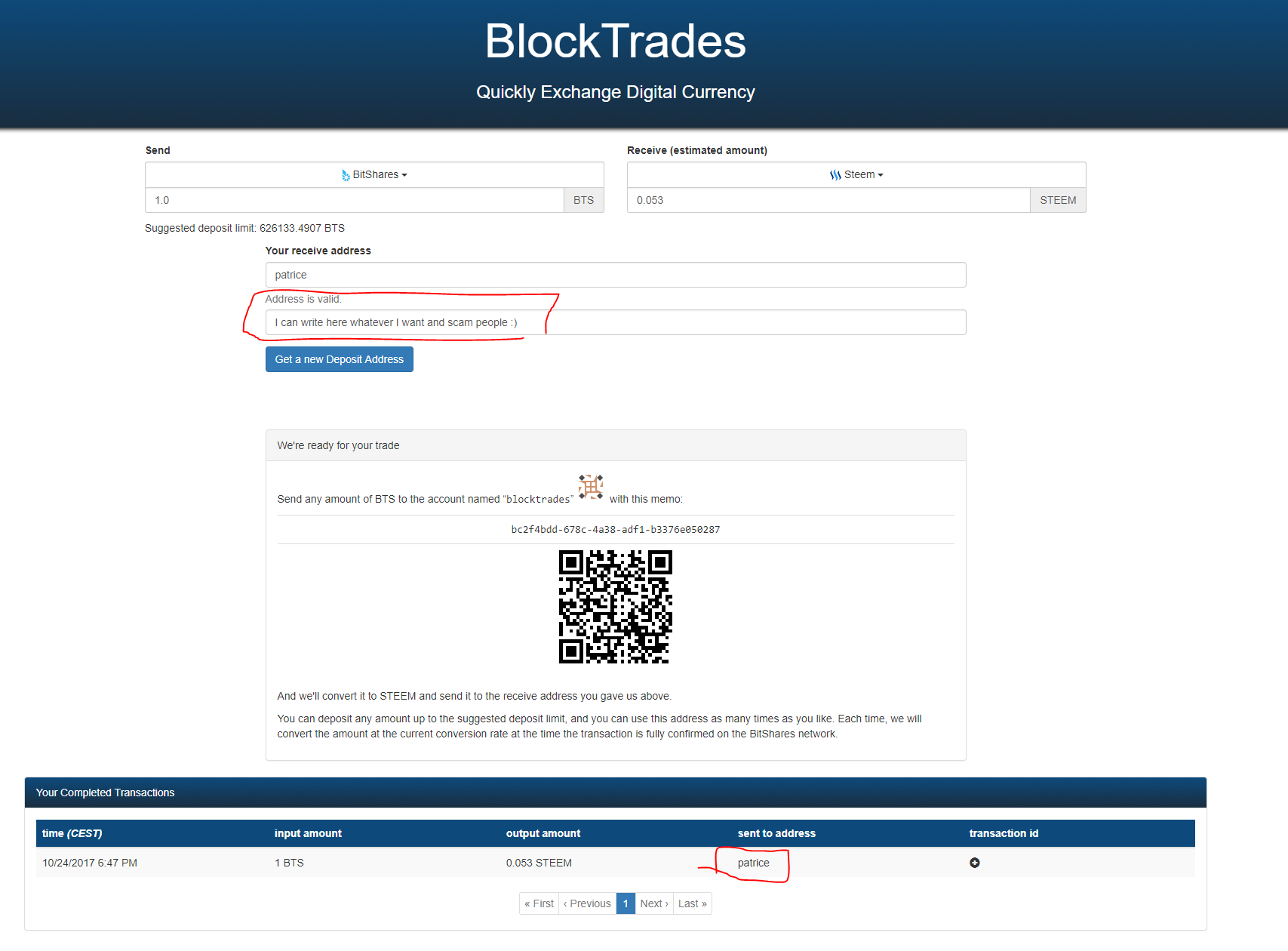Open the BitShares send currency dropdown

pos(374,174)
